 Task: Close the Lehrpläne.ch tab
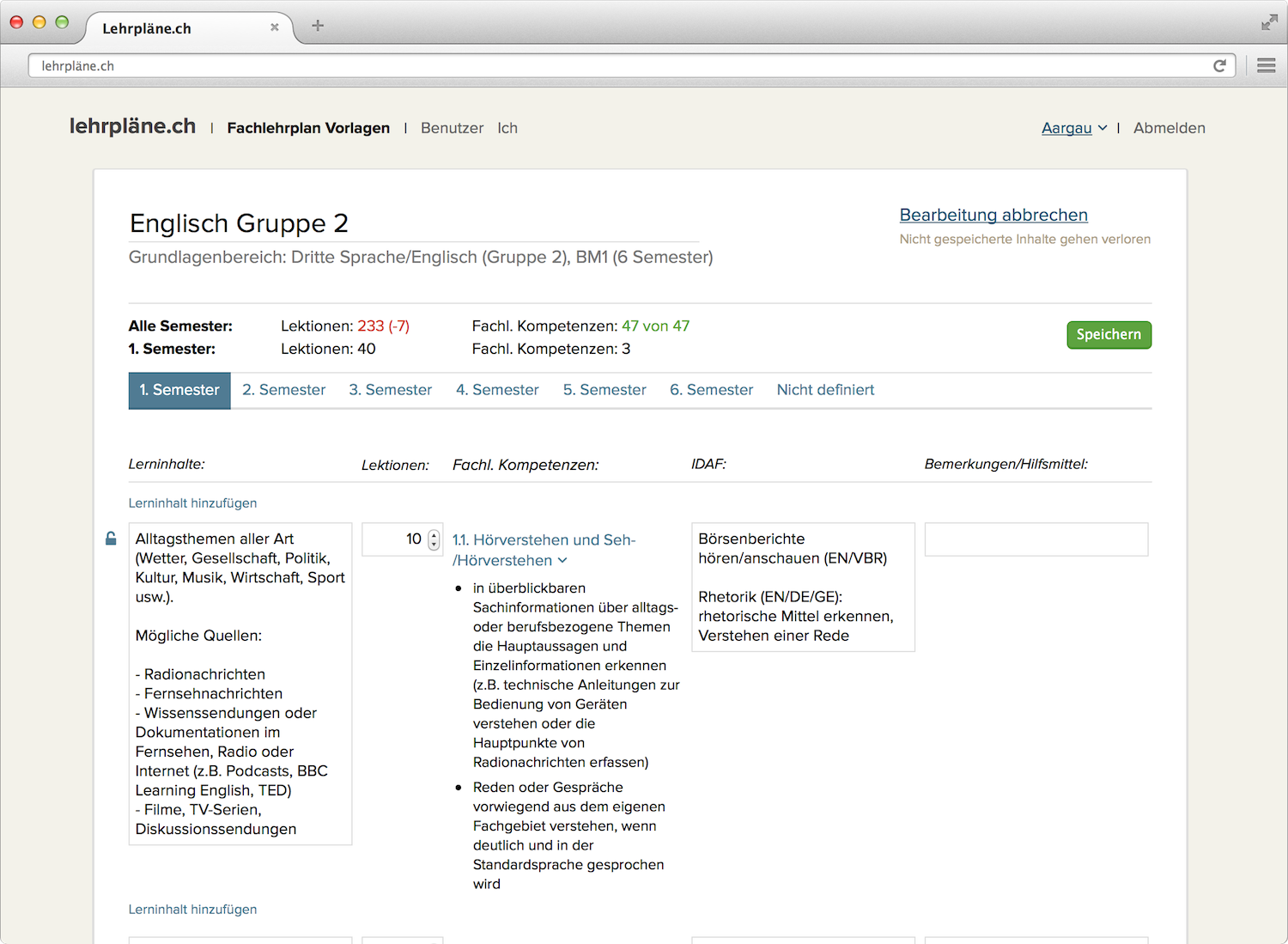(x=275, y=27)
